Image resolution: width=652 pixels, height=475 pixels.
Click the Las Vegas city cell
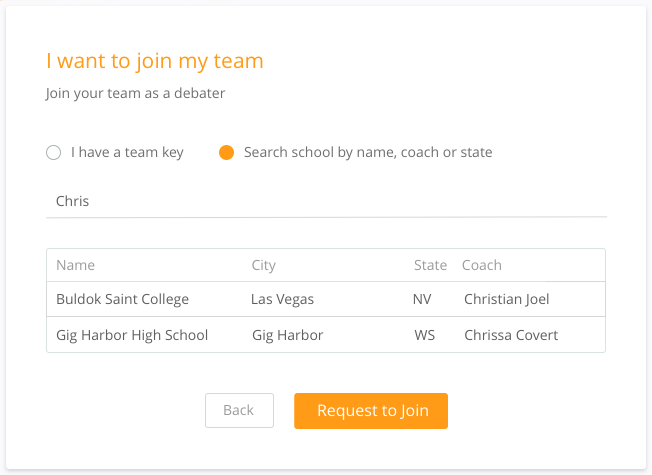(282, 299)
